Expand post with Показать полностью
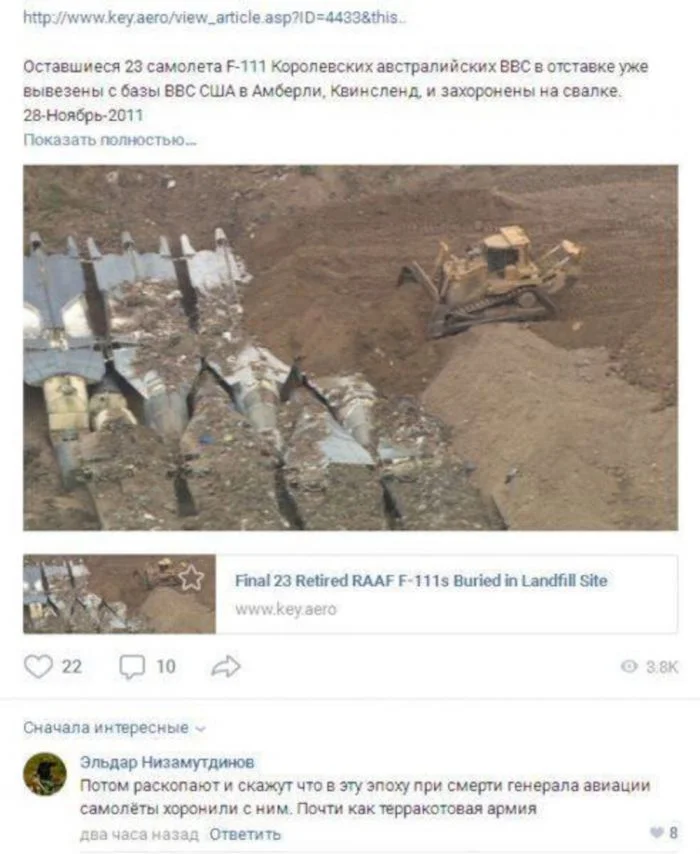This screenshot has width=700, height=854. [x=109, y=140]
